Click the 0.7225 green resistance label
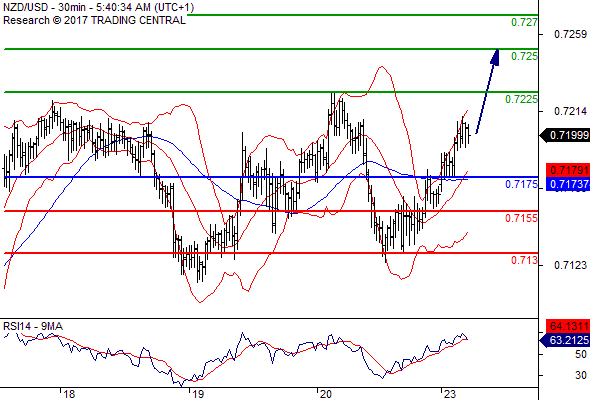Image resolution: width=590 pixels, height=400 pixels. coord(521,99)
